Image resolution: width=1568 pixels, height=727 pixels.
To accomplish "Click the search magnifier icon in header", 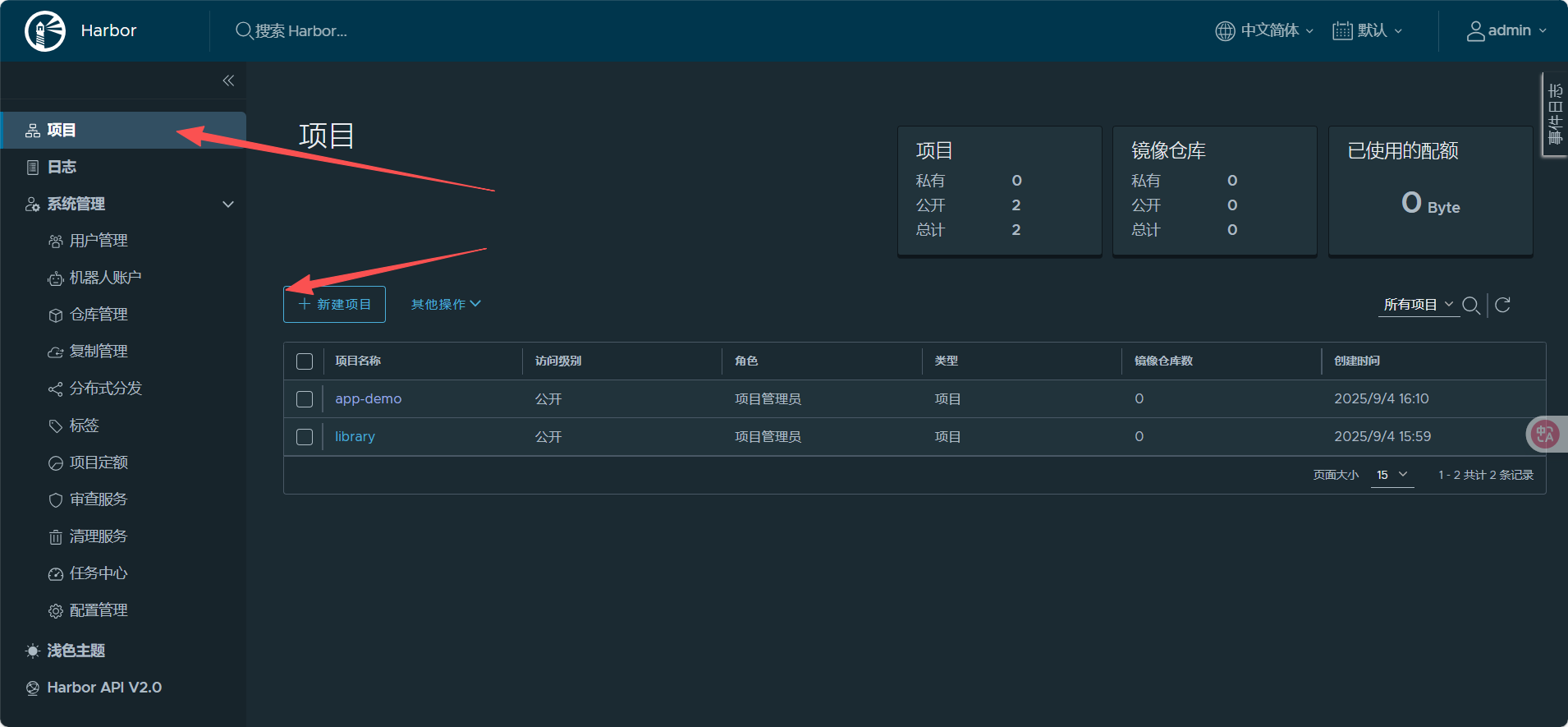I will click(x=244, y=30).
